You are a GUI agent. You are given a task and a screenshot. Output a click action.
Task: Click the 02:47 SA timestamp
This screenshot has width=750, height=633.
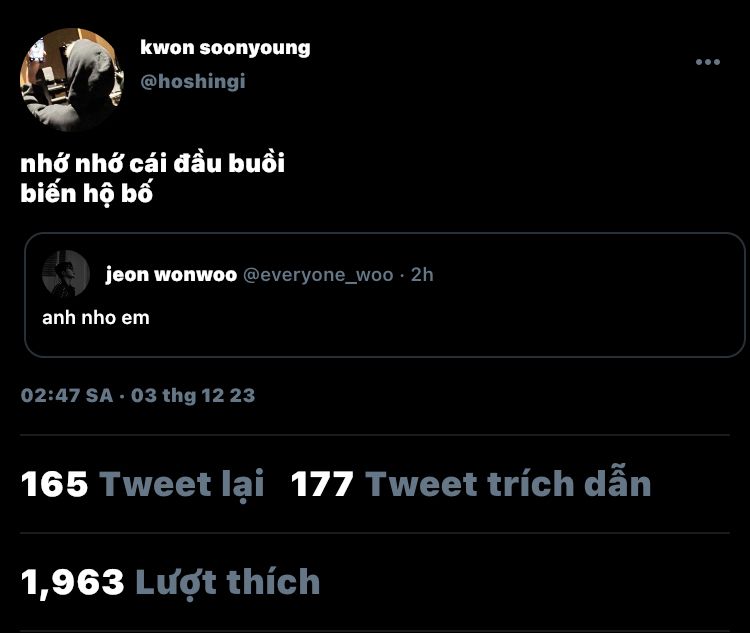tap(67, 396)
